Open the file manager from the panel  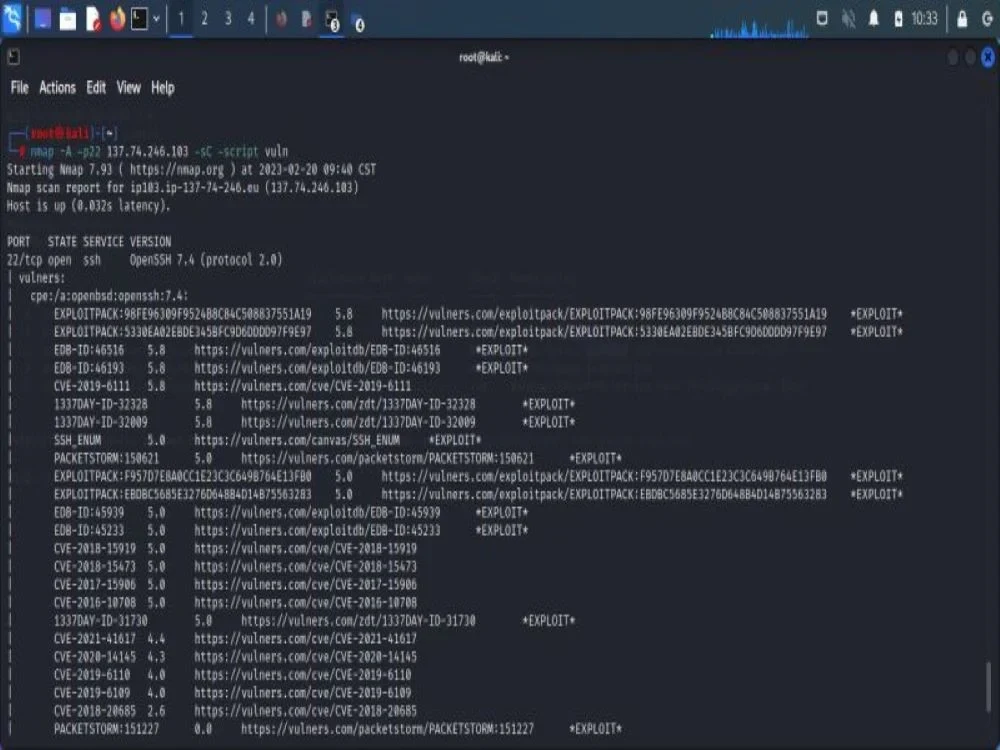tap(68, 20)
